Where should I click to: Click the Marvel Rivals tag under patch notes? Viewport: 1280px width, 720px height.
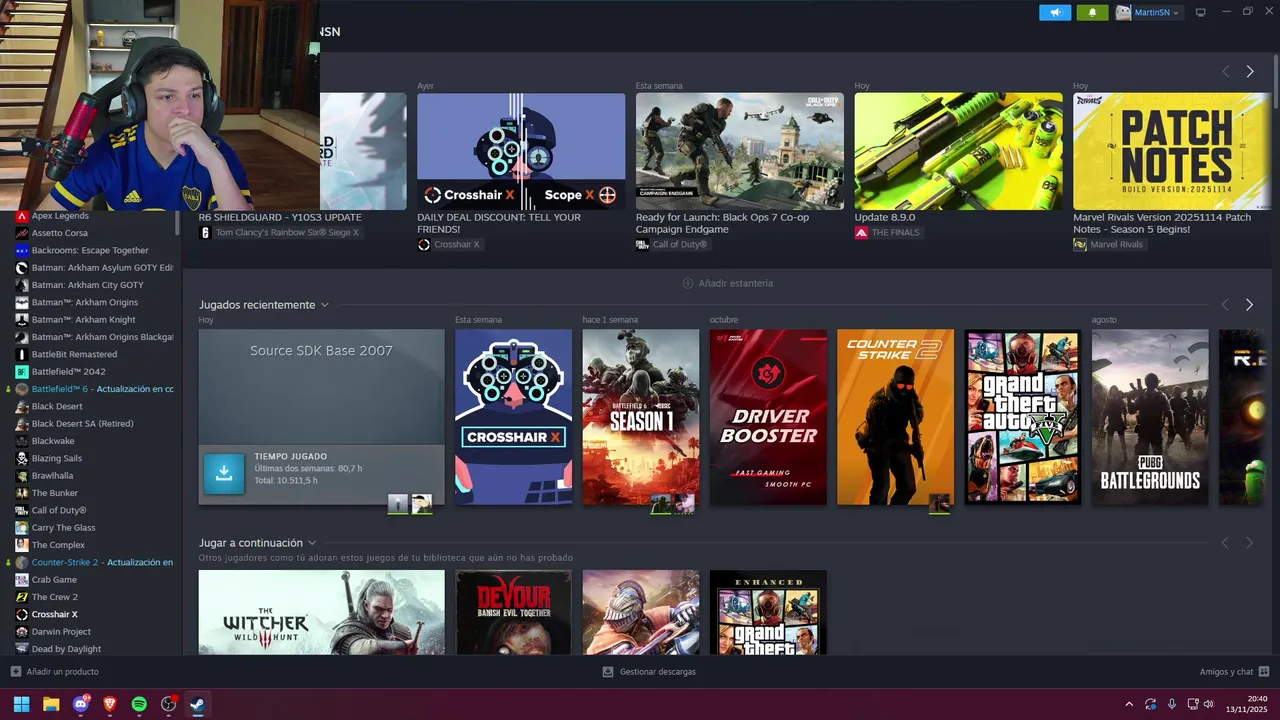click(x=1109, y=245)
